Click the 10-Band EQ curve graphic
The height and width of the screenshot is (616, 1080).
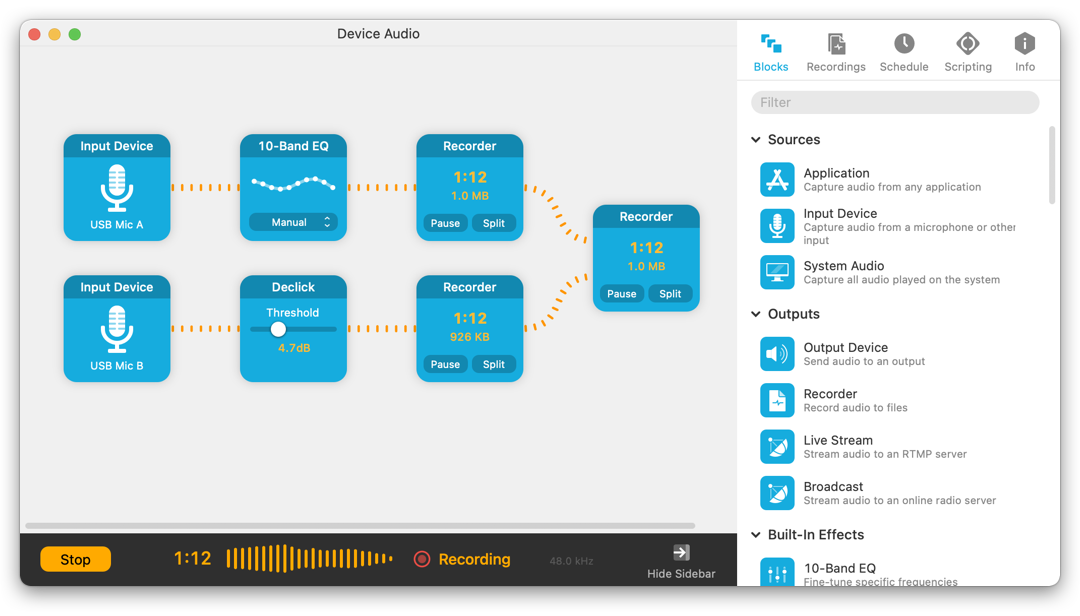[x=293, y=183]
